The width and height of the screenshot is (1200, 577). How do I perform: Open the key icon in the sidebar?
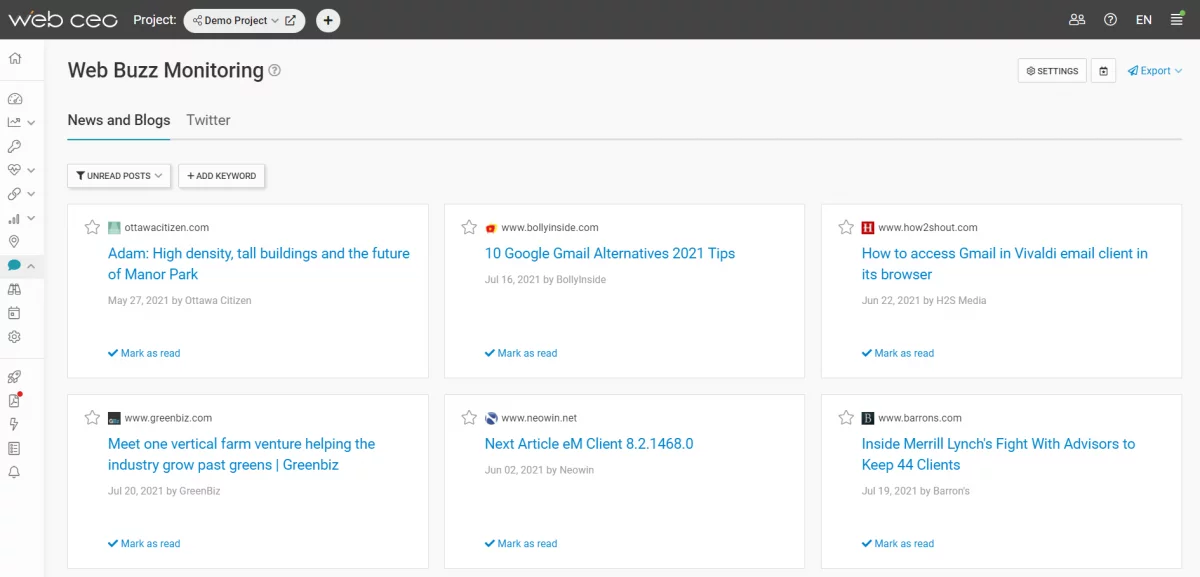(14, 146)
